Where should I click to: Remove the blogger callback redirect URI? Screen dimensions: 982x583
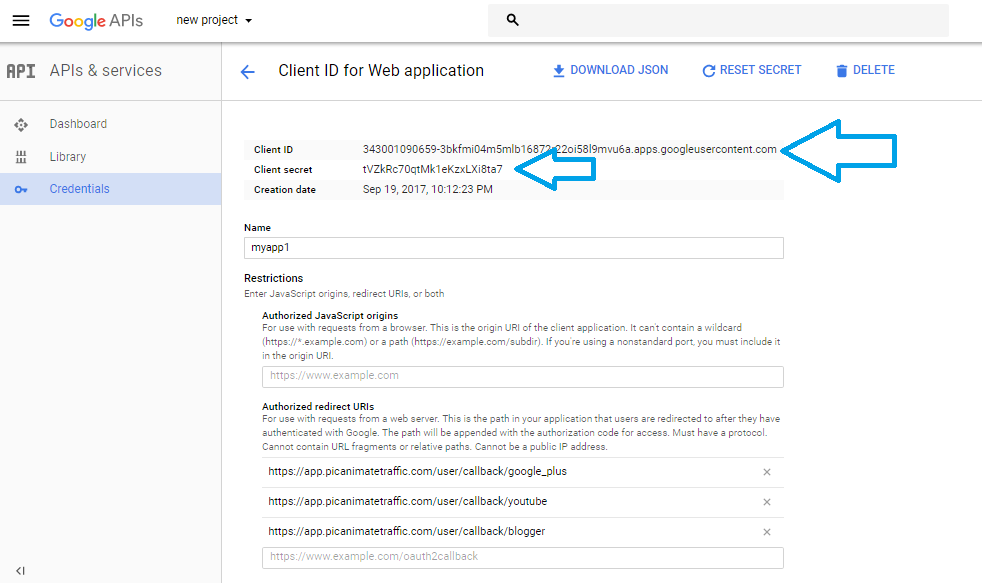(x=767, y=532)
